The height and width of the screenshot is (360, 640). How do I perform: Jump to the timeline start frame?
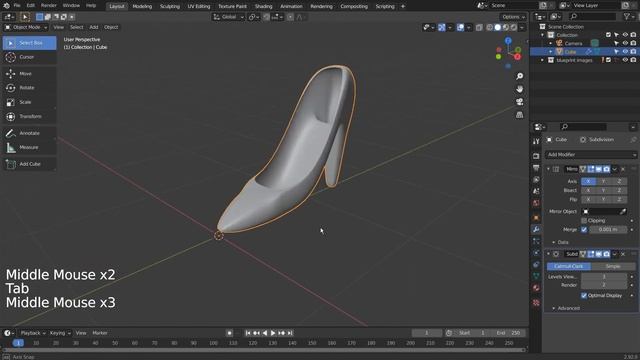pyautogui.click(x=248, y=333)
